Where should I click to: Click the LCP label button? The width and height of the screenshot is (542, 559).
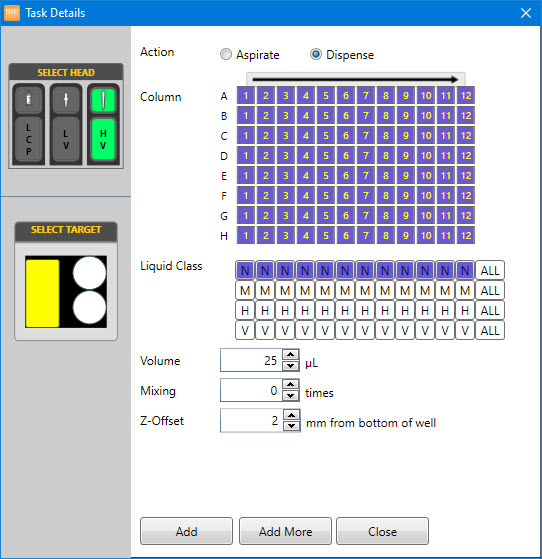click(x=29, y=139)
